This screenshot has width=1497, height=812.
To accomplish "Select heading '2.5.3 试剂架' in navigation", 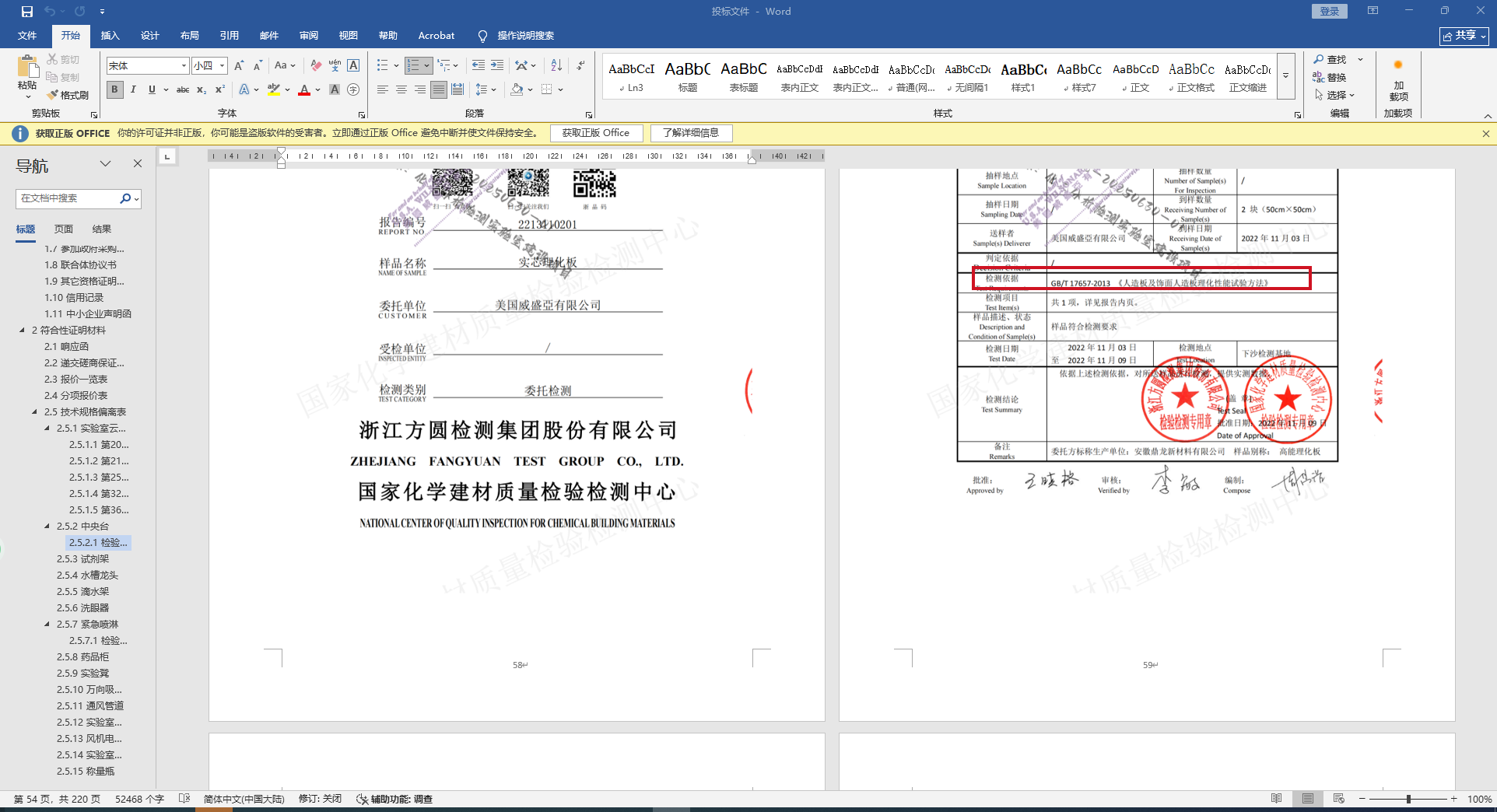I will (x=82, y=559).
